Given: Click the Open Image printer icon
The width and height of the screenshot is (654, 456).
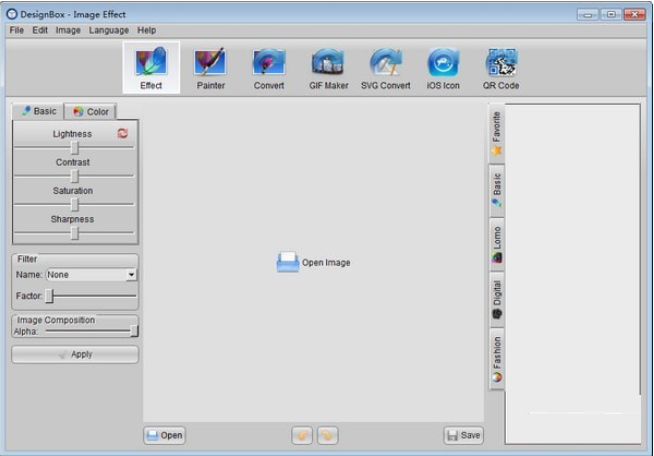Looking at the screenshot, I should tap(288, 262).
